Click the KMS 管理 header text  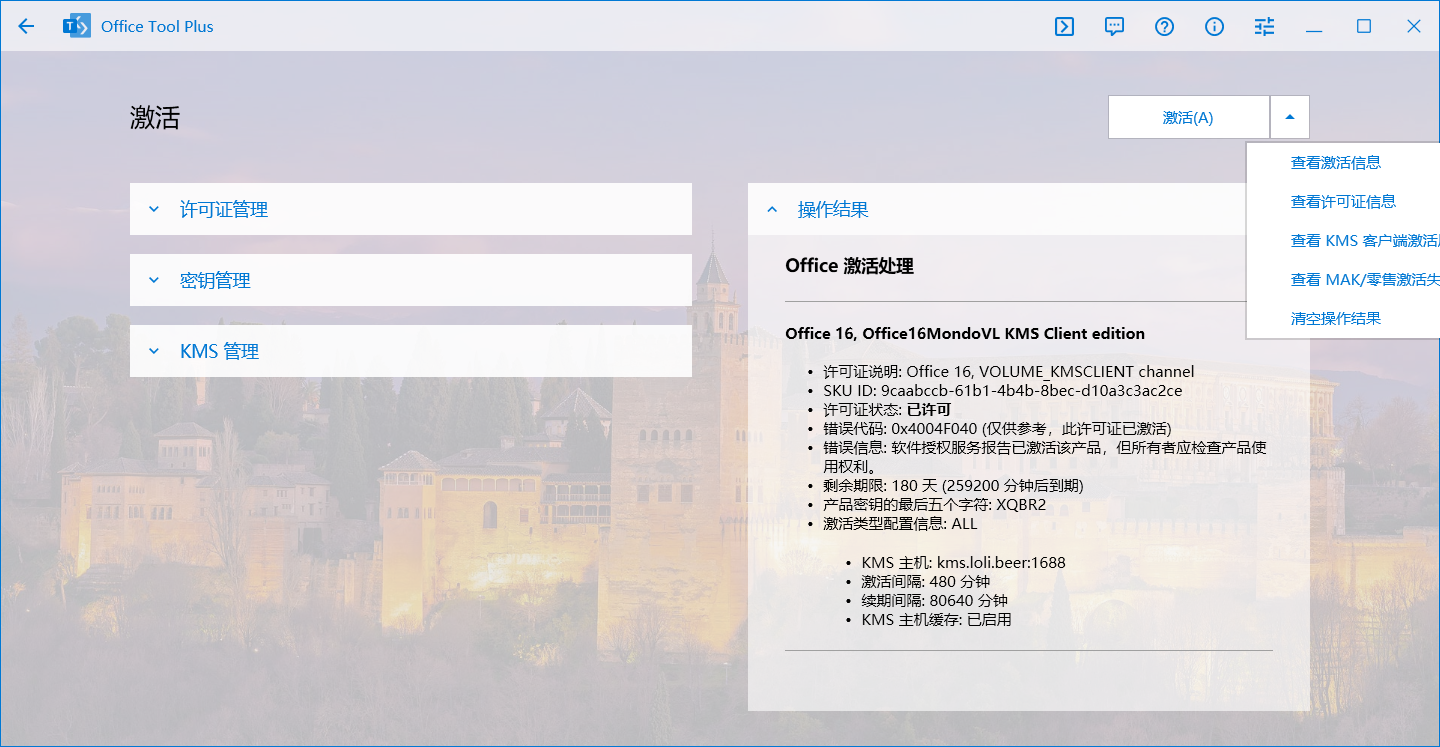pos(219,352)
